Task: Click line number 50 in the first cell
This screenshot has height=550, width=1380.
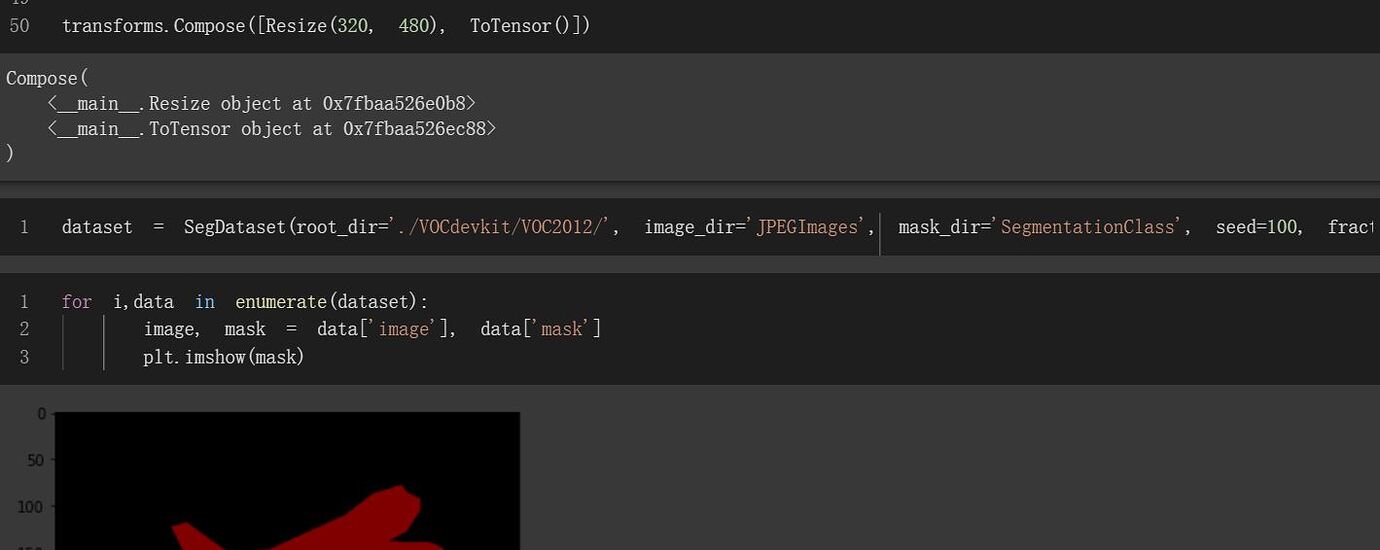Action: click(19, 26)
